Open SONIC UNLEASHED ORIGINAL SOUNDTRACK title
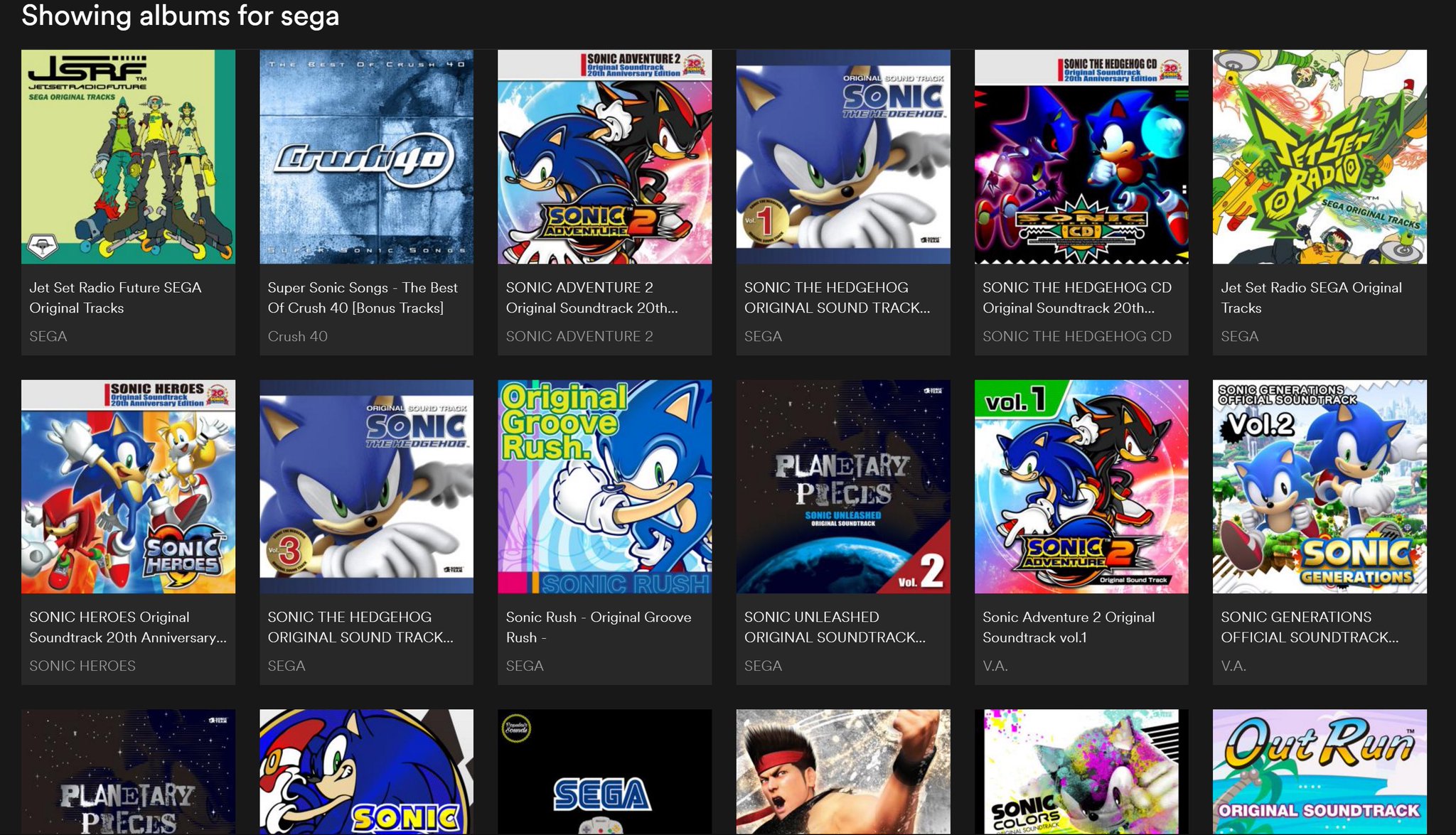Screen dimensions: 1456x835 point(835,627)
